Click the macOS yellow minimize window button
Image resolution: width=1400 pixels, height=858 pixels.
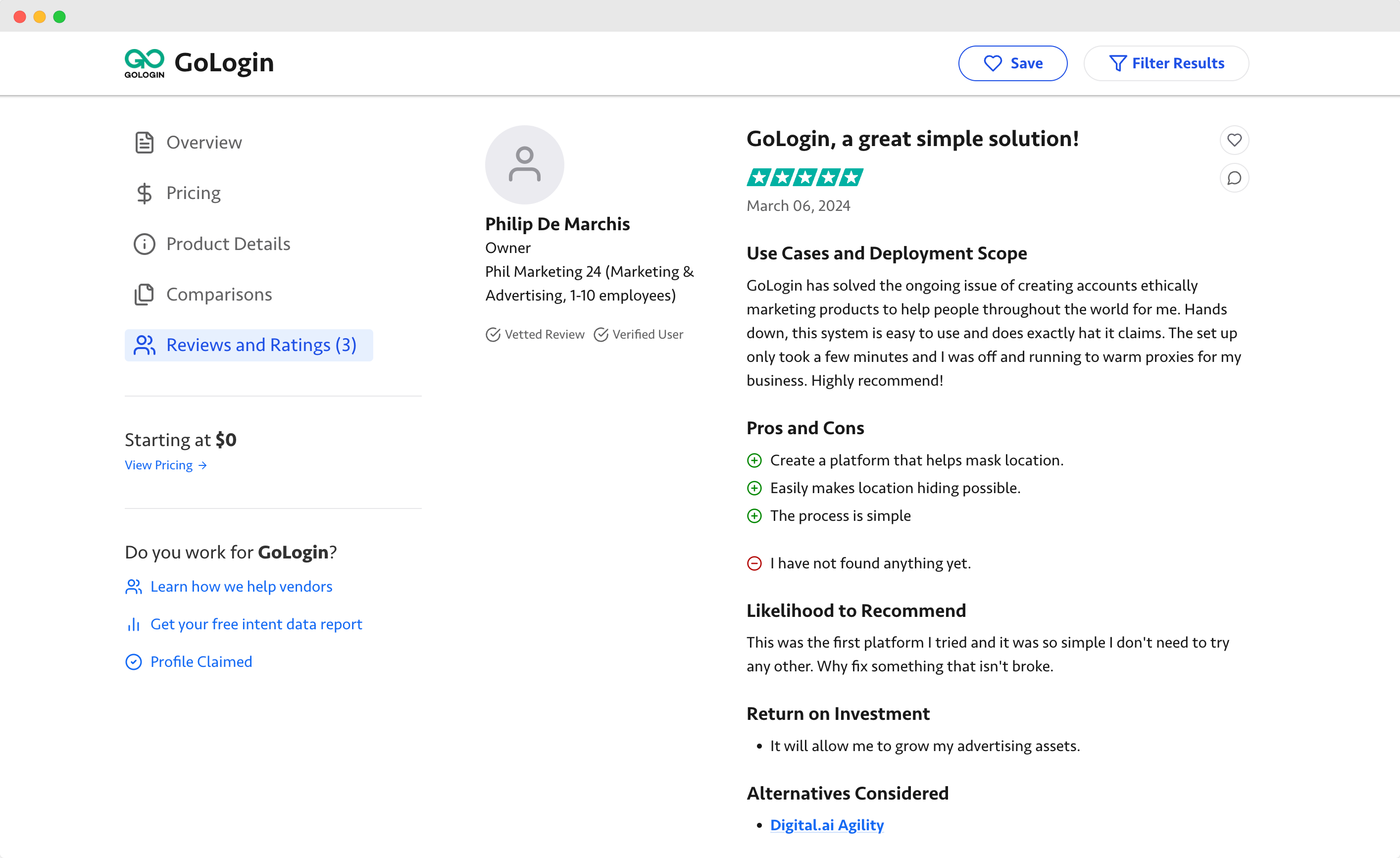40,16
